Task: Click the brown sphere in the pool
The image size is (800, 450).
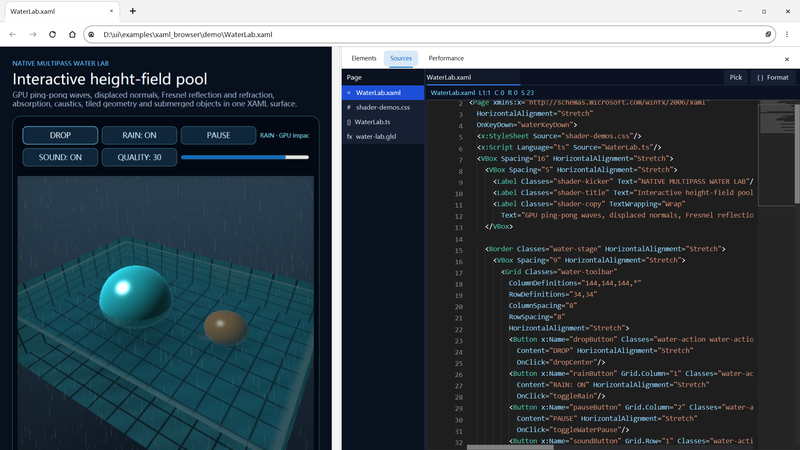Action: [x=226, y=328]
